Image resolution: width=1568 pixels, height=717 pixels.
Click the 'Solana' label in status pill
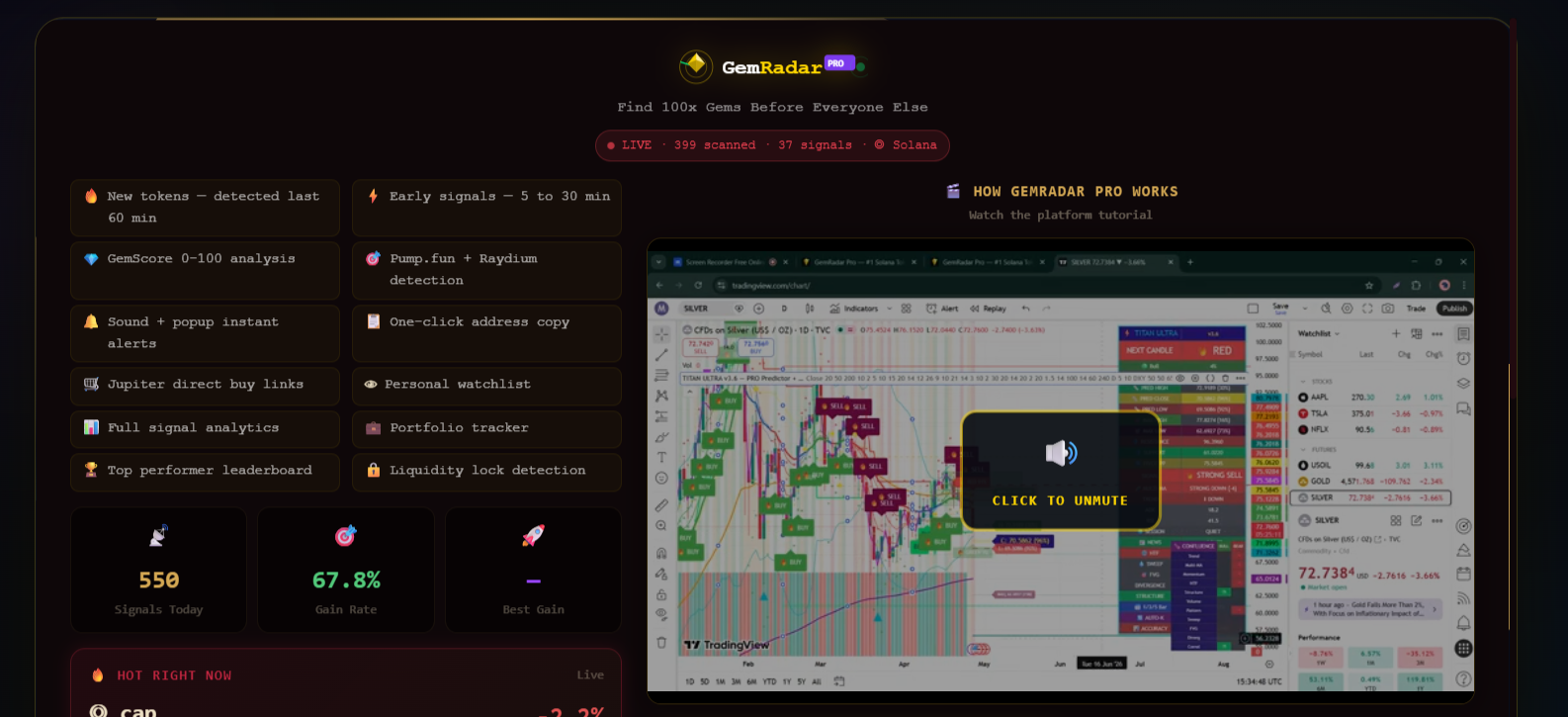[x=915, y=145]
